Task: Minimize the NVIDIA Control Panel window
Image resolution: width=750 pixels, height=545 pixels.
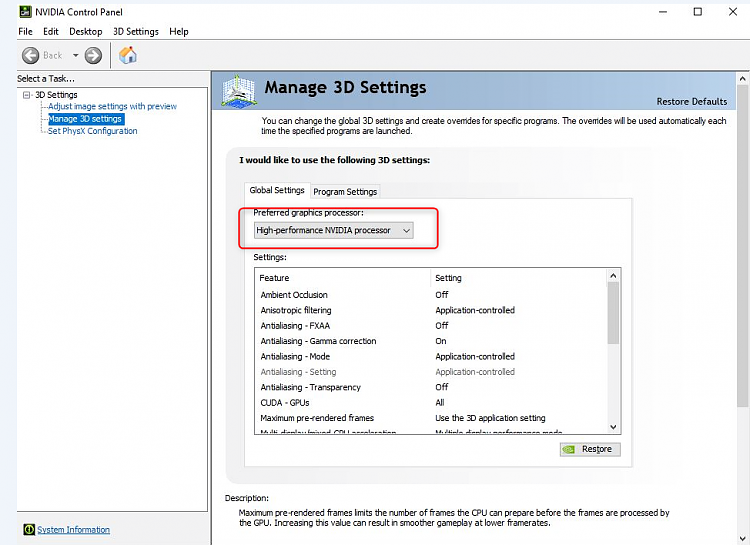Action: [662, 12]
